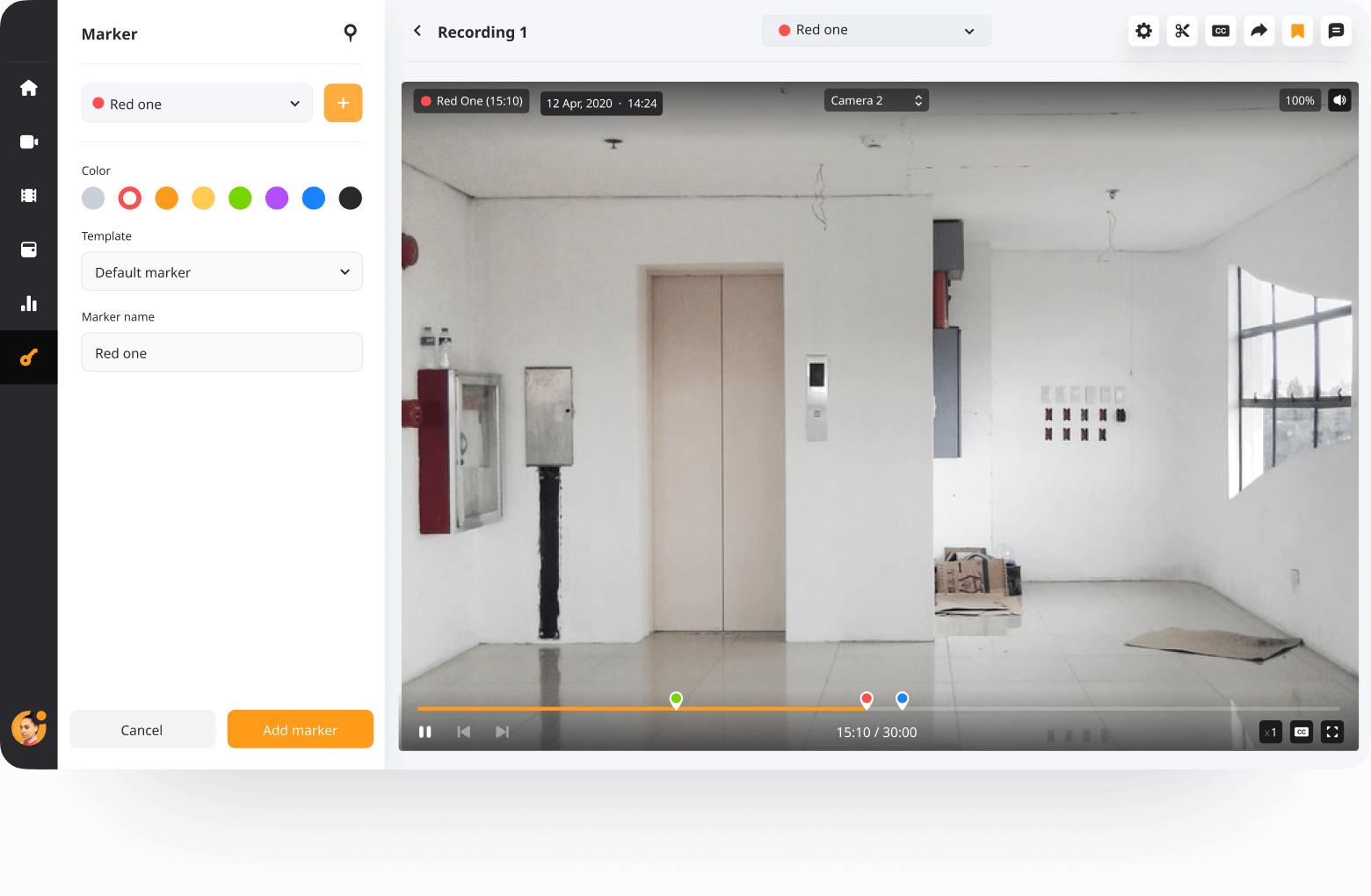
Task: Click the 100% zoom level badge
Action: tap(1300, 100)
